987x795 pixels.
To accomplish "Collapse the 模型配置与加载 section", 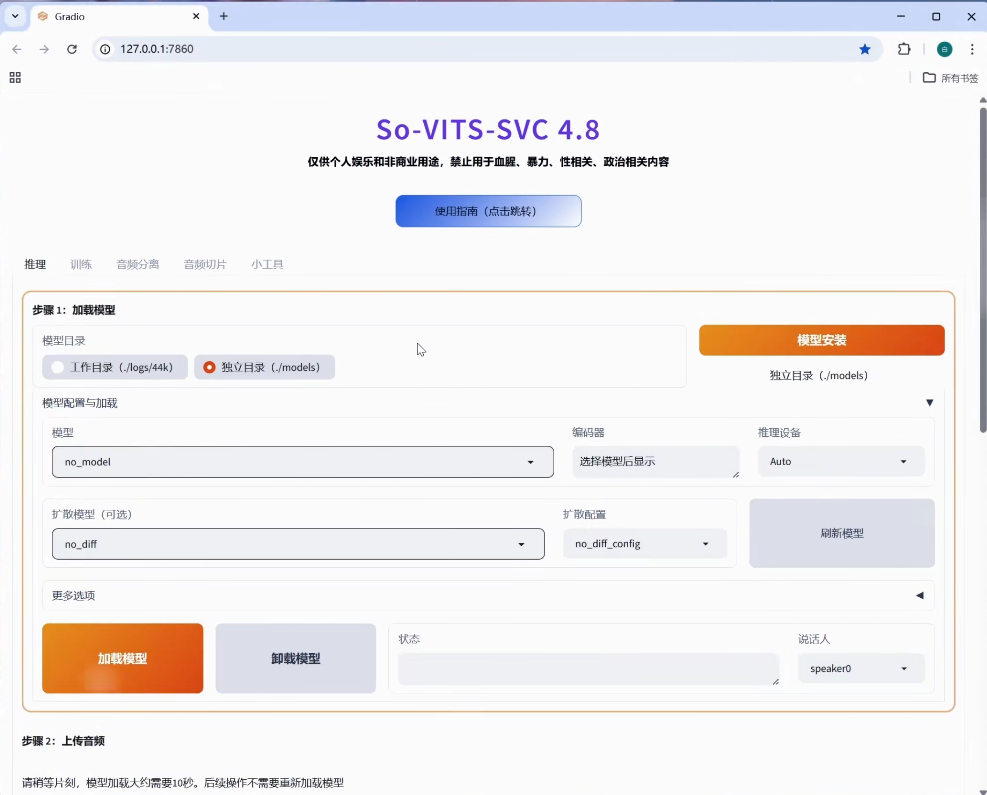I will click(929, 403).
